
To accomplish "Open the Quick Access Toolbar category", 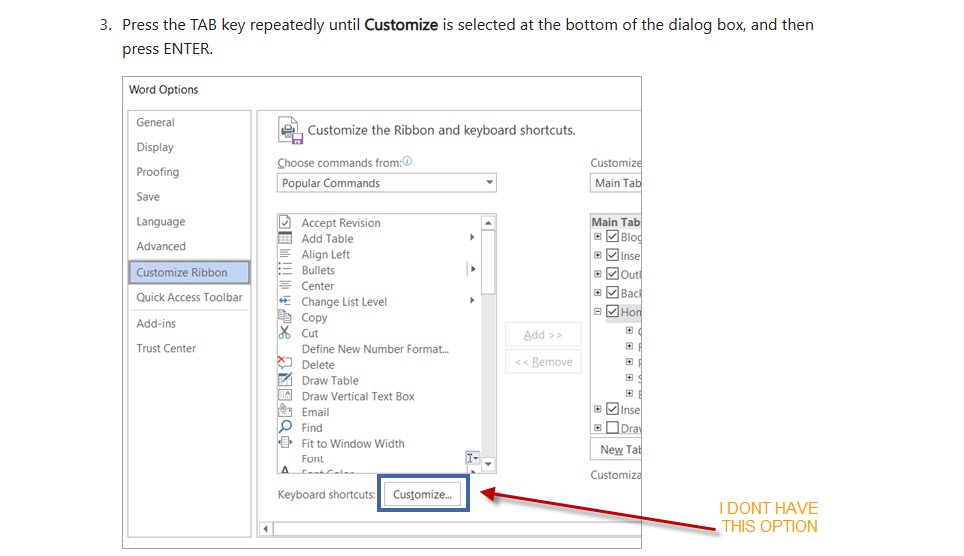I will [x=189, y=297].
